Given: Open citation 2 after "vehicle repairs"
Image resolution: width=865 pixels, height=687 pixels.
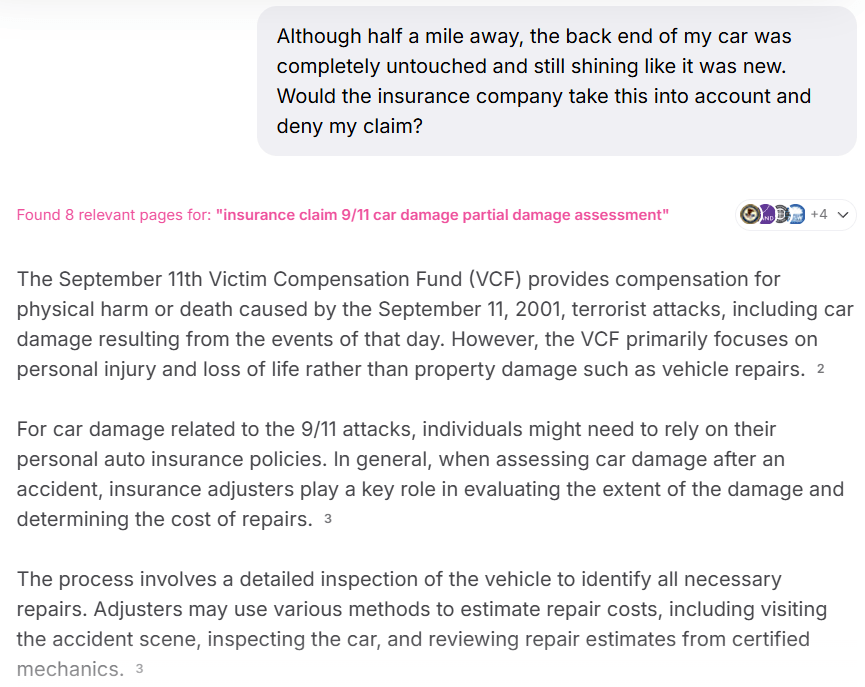Looking at the screenshot, I should pos(820,369).
